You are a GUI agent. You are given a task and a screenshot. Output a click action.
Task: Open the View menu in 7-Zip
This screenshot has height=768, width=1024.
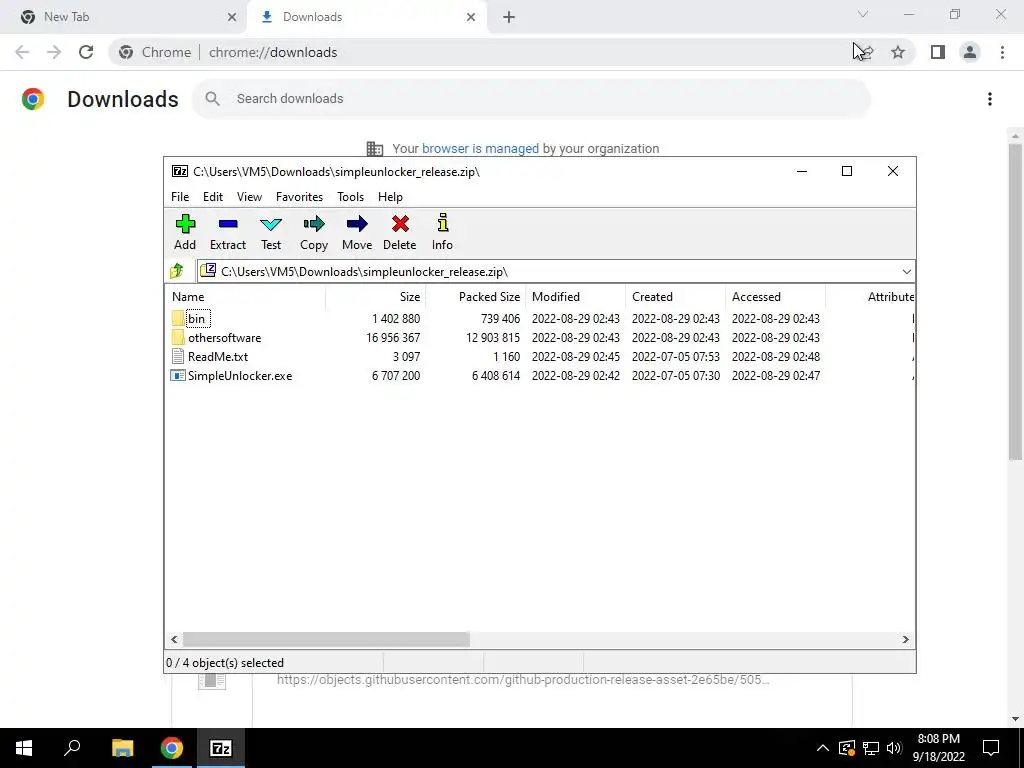[x=249, y=197]
